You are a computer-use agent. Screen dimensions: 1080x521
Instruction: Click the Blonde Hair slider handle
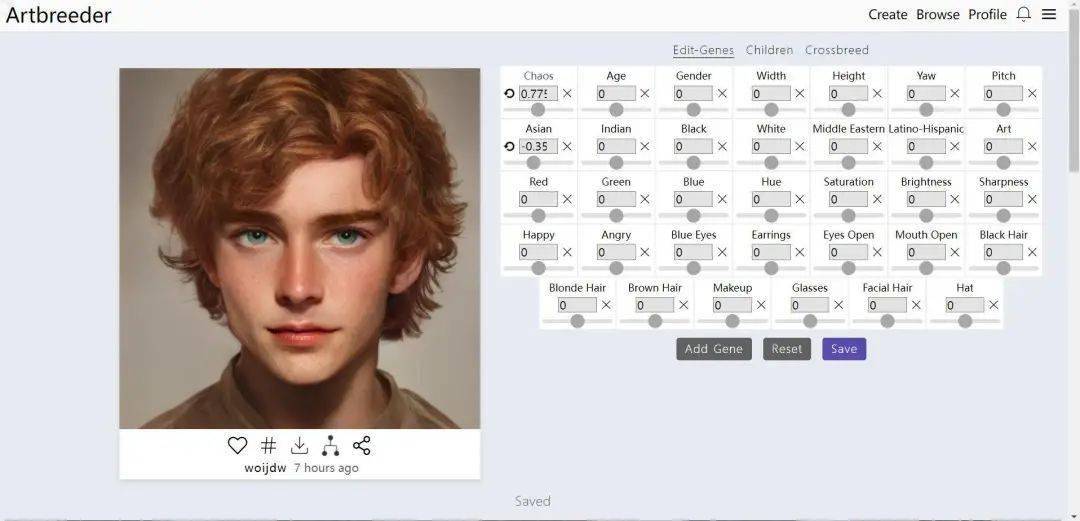coord(577,321)
